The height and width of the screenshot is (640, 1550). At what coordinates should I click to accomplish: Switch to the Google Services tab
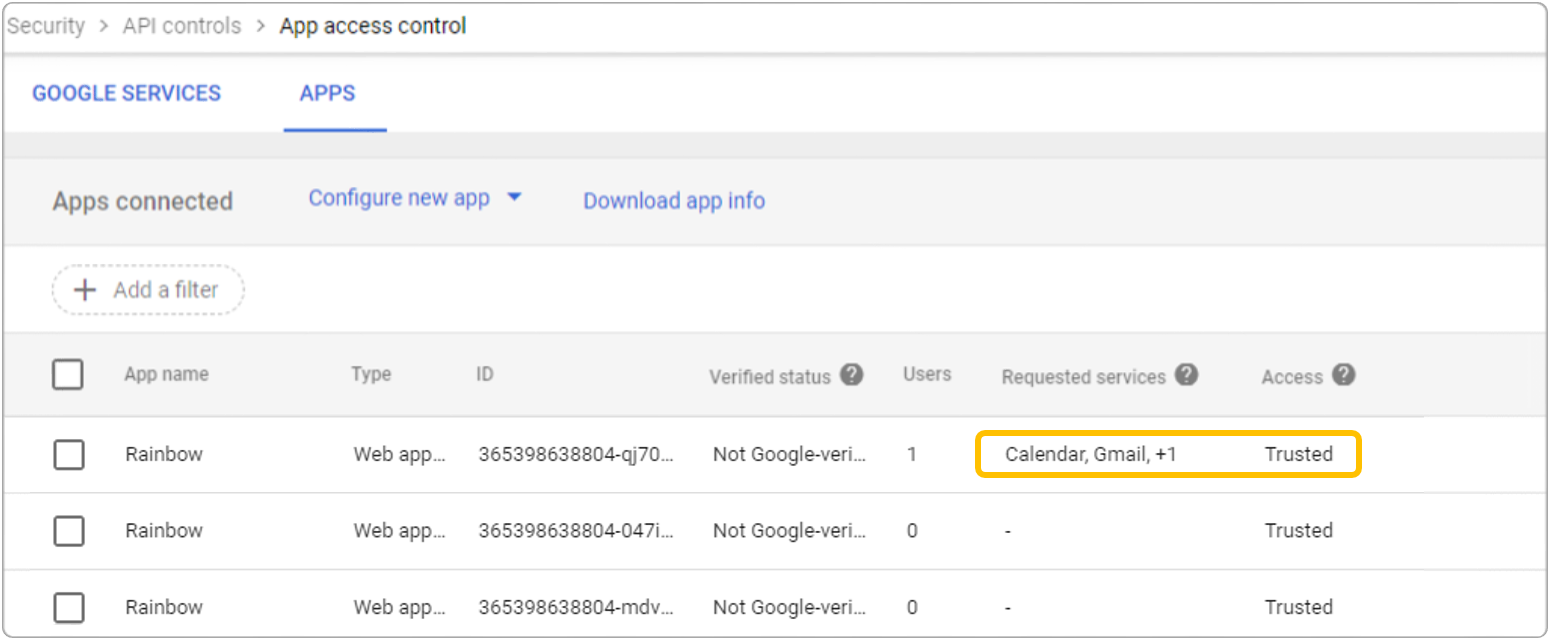(x=126, y=93)
